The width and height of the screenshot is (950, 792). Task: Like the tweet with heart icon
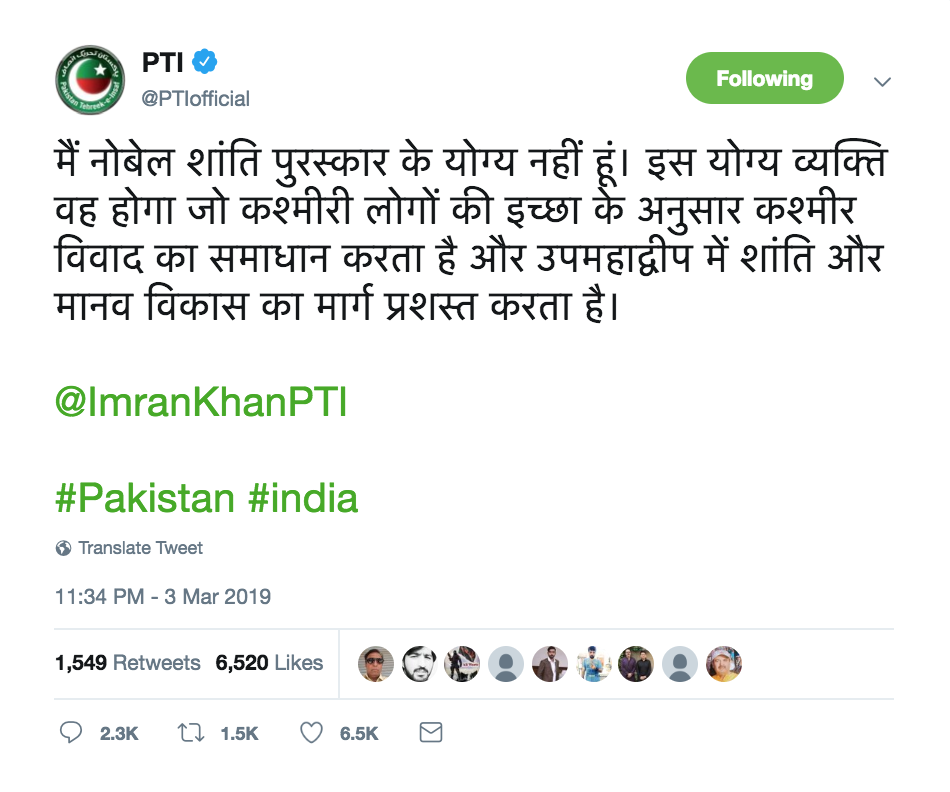pos(312,733)
